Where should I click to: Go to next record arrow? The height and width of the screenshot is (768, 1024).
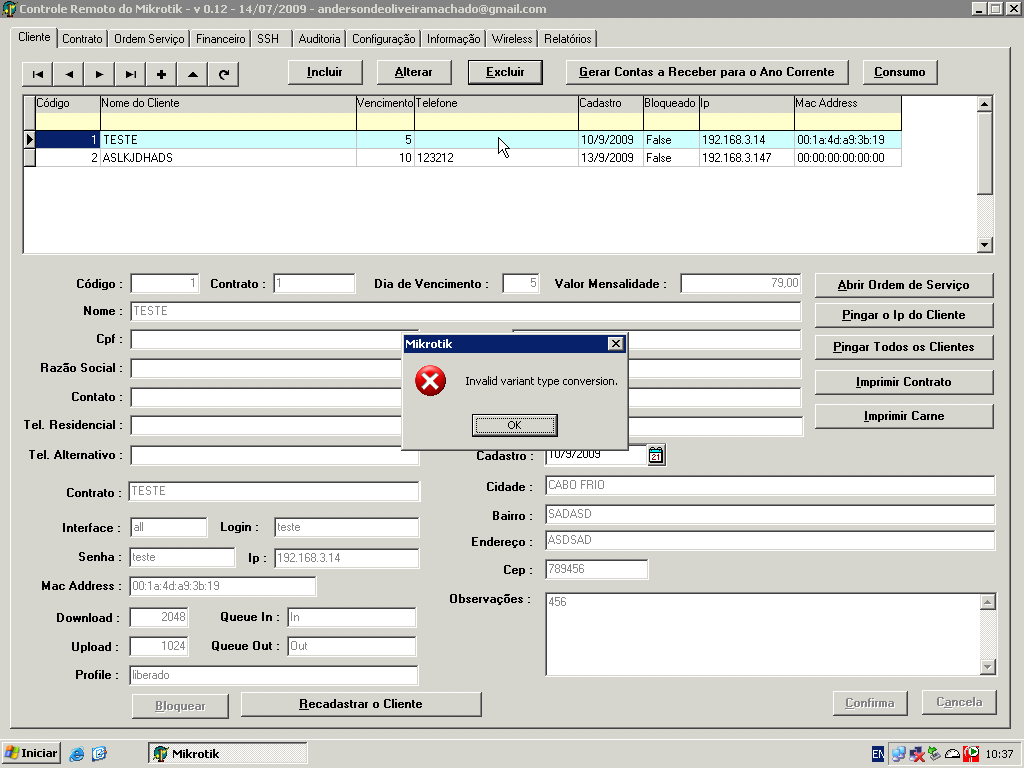pyautogui.click(x=99, y=74)
